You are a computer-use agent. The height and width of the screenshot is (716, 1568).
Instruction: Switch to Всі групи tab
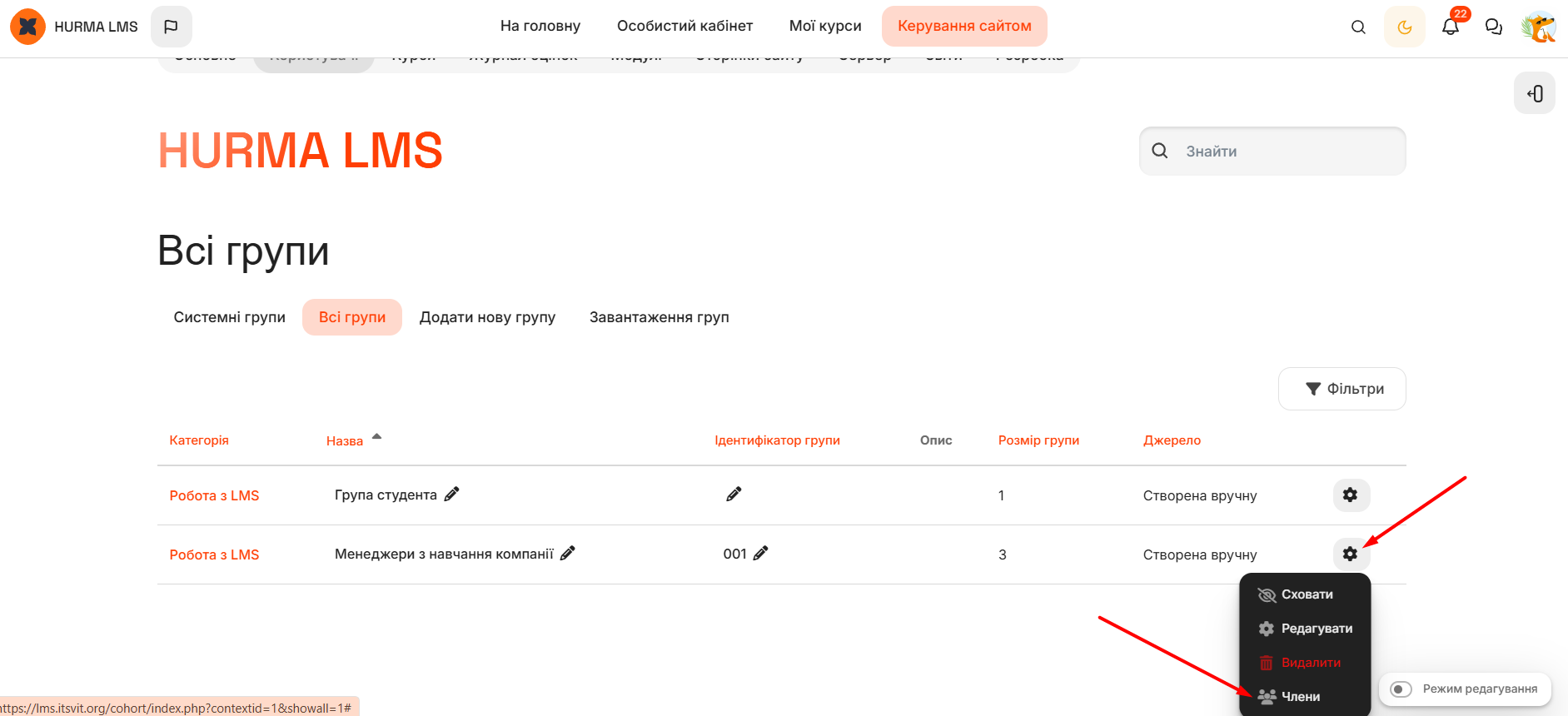(352, 317)
